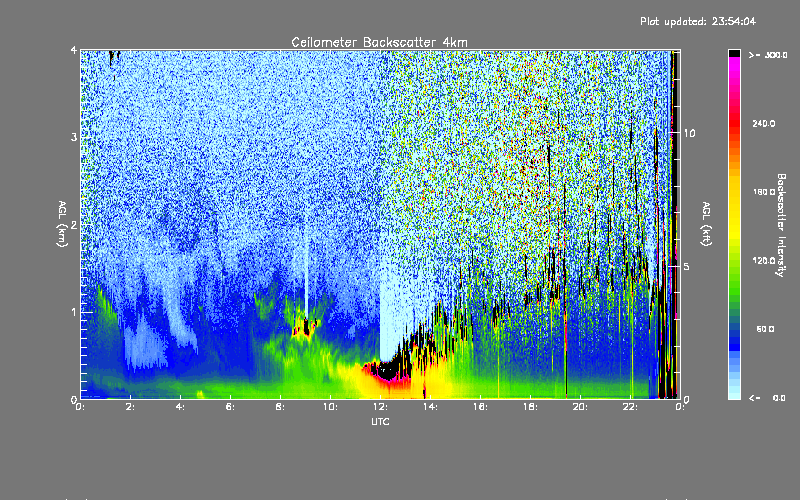Click the 5 tick on kft axis
This screenshot has width=800, height=500.
tap(687, 267)
